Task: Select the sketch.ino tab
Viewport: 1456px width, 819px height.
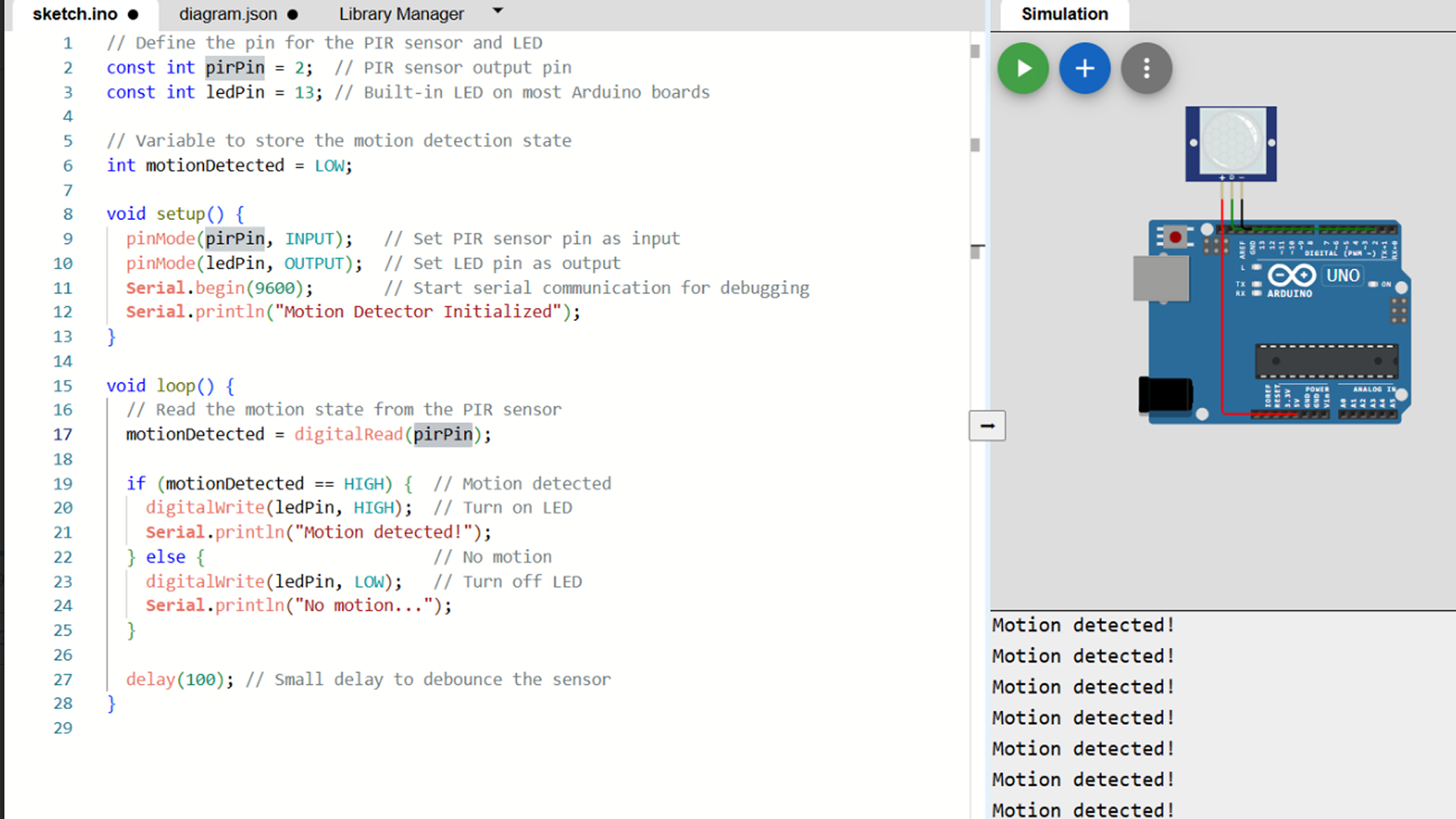Action: pos(74,14)
